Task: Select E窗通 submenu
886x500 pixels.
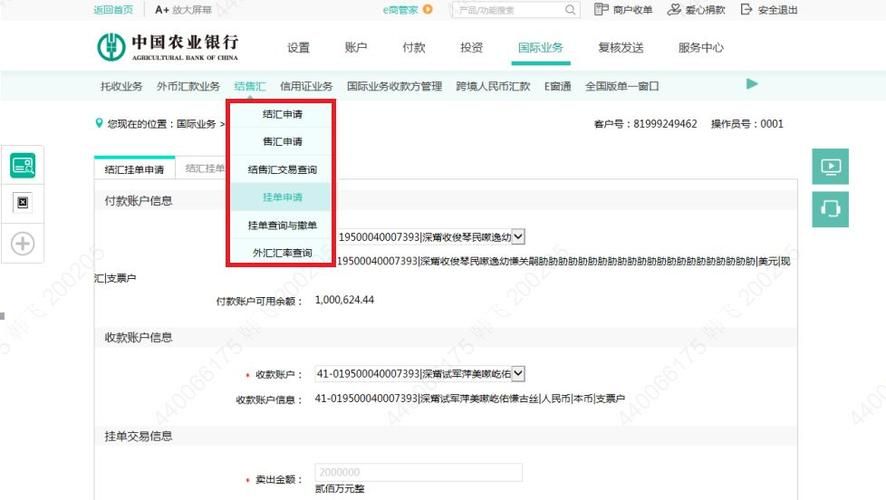Action: click(x=558, y=86)
